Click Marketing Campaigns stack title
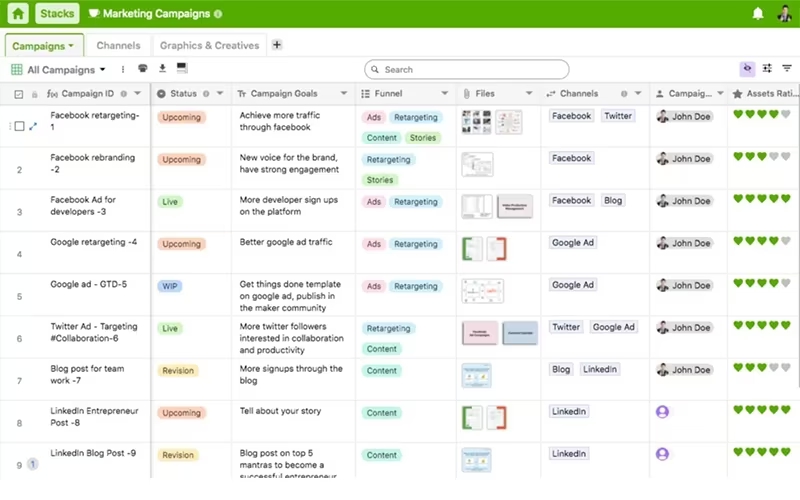This screenshot has height=500, width=800. (156, 14)
